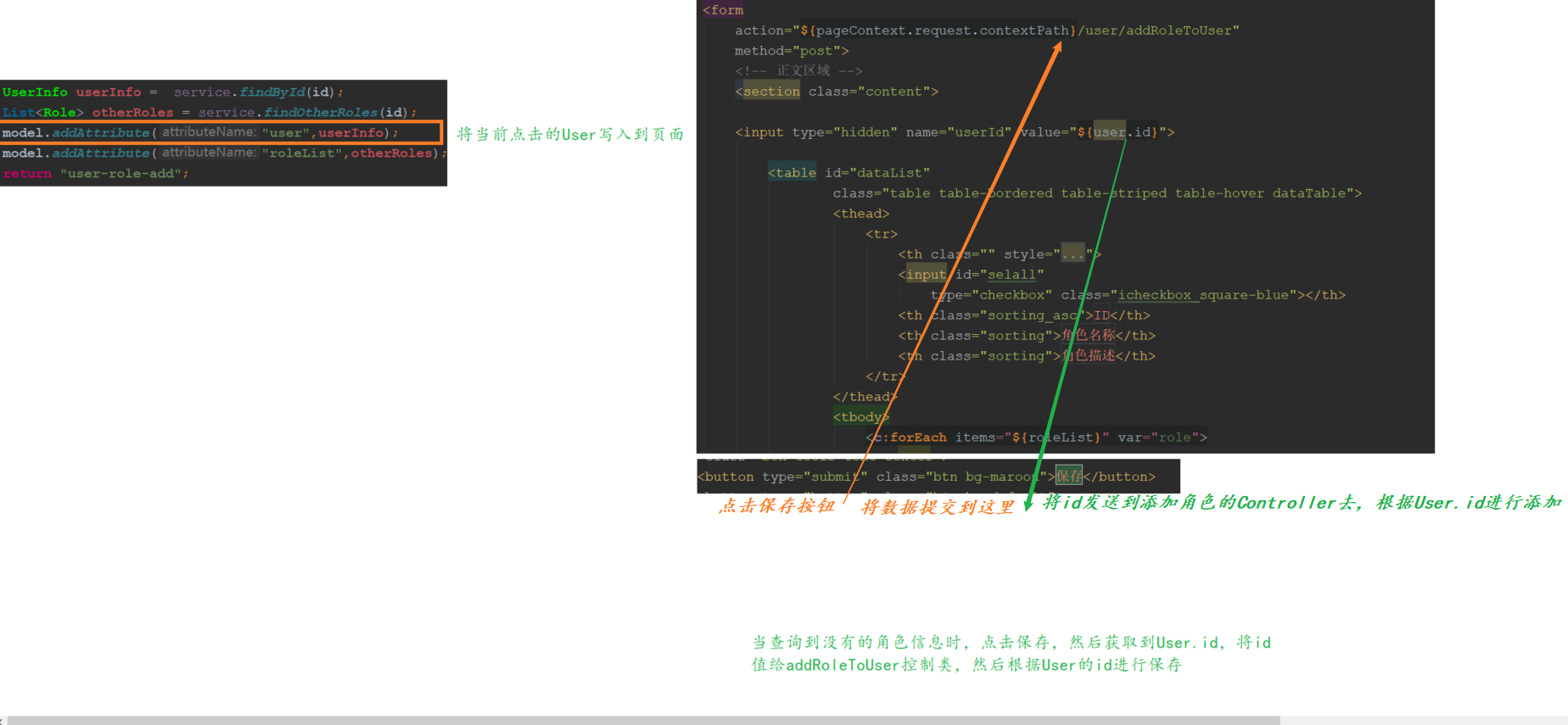Expand the folded style="..." attribute

pos(1072,254)
